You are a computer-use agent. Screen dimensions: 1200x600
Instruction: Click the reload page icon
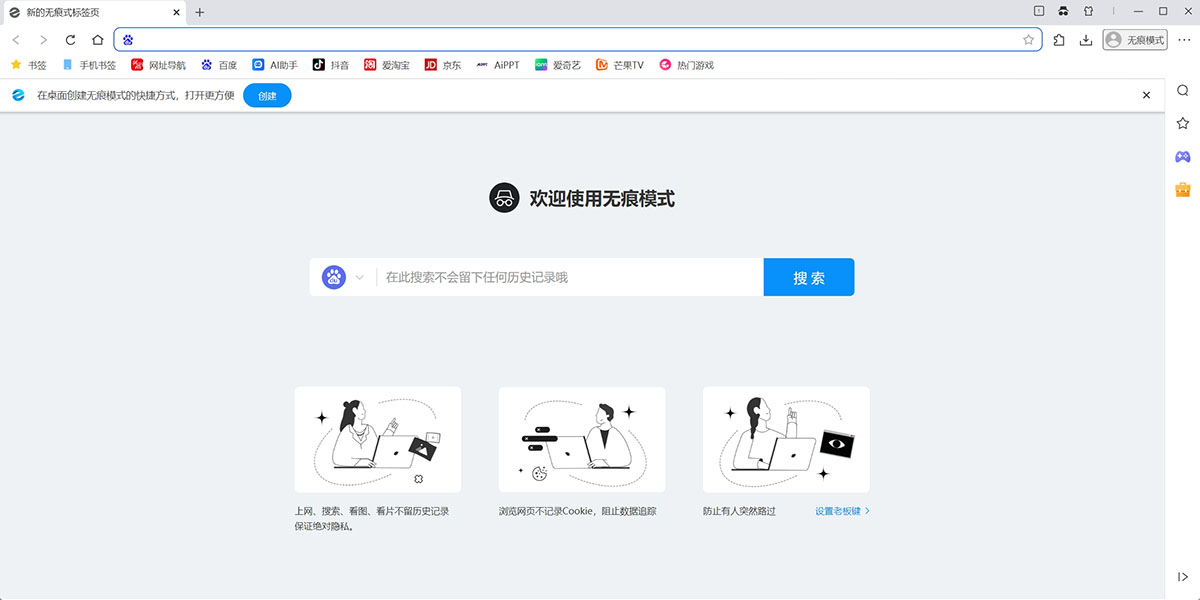pyautogui.click(x=70, y=40)
